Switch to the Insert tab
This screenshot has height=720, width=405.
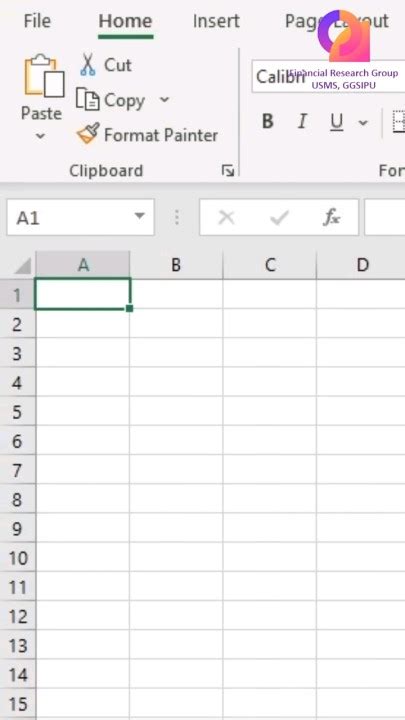[x=216, y=21]
